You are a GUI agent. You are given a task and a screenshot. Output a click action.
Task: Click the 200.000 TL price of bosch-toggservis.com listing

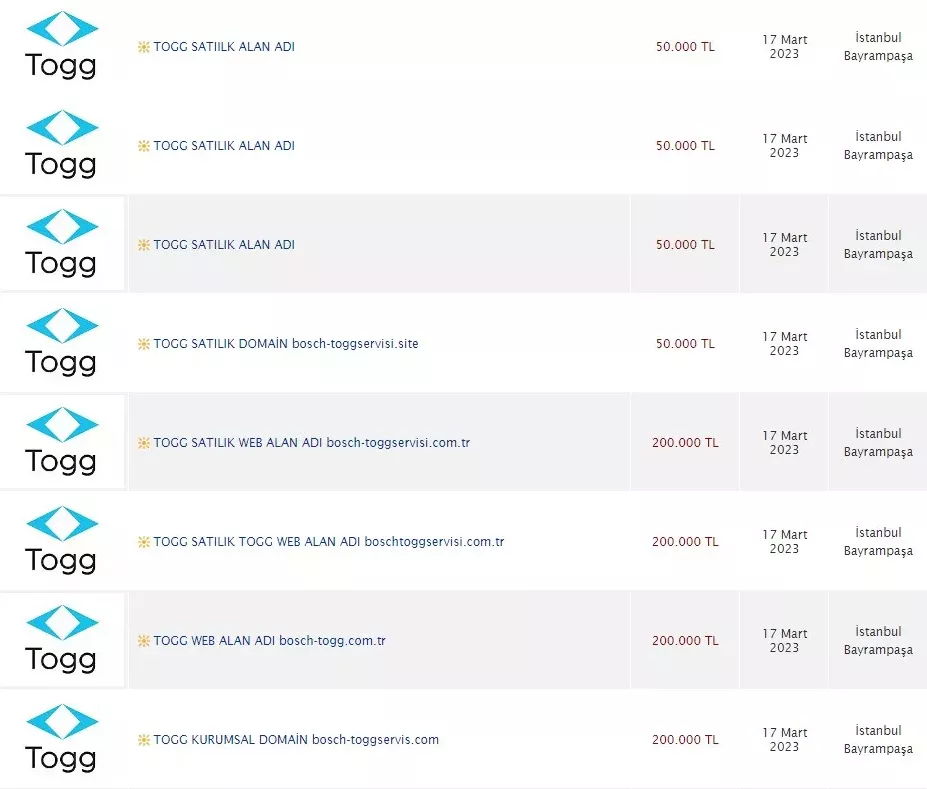coord(685,740)
